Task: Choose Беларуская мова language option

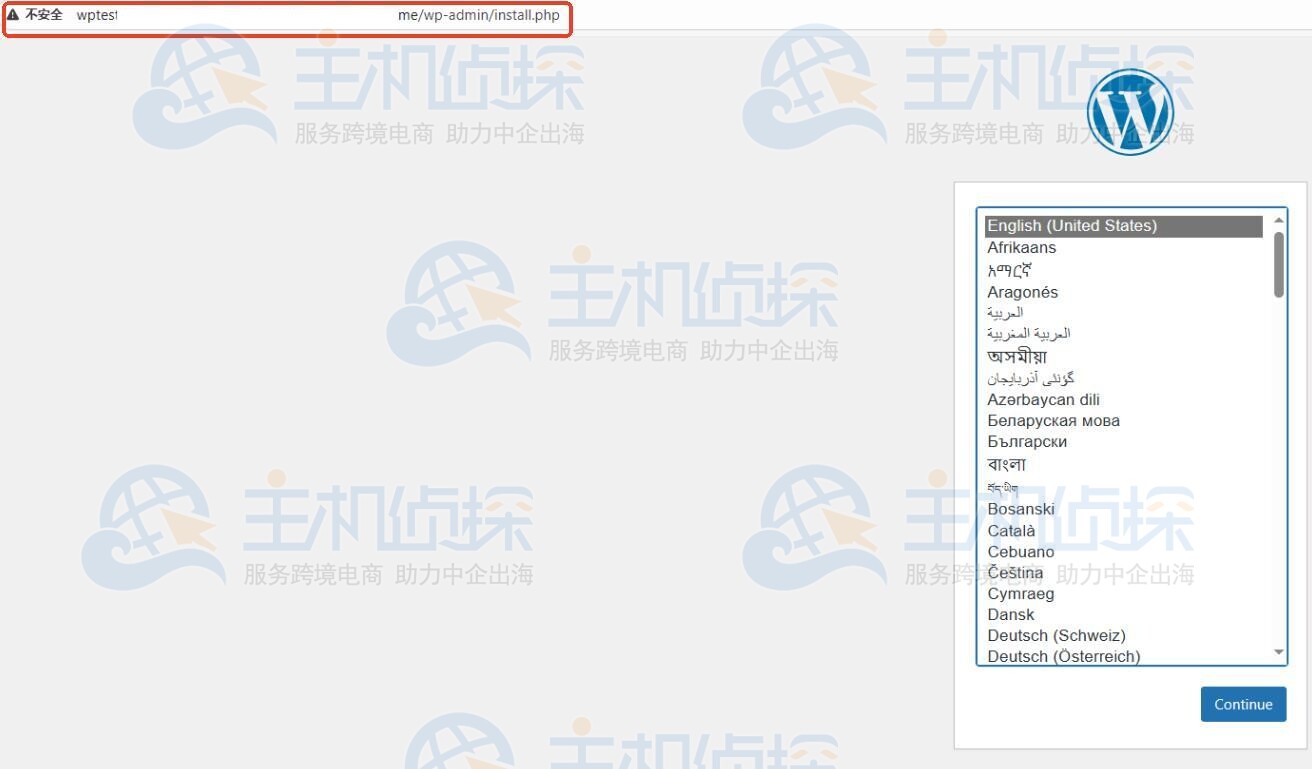Action: pyautogui.click(x=1054, y=420)
